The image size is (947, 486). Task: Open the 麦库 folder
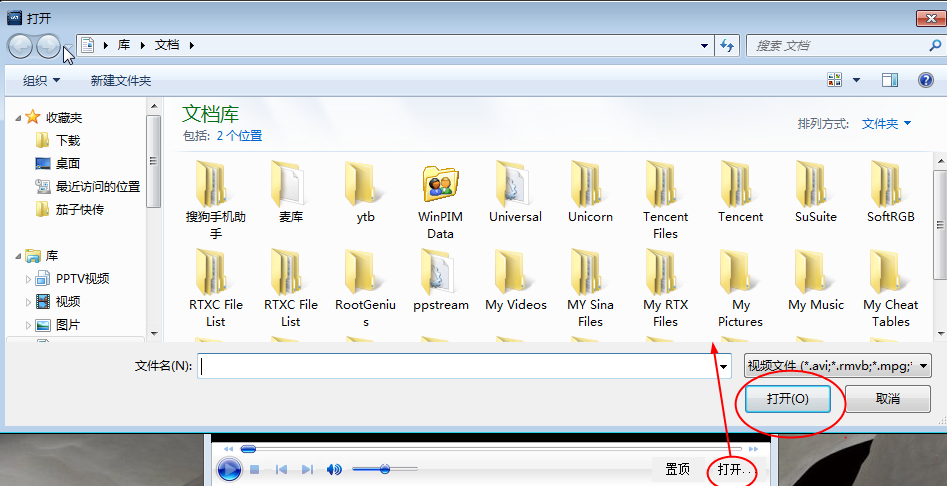291,192
